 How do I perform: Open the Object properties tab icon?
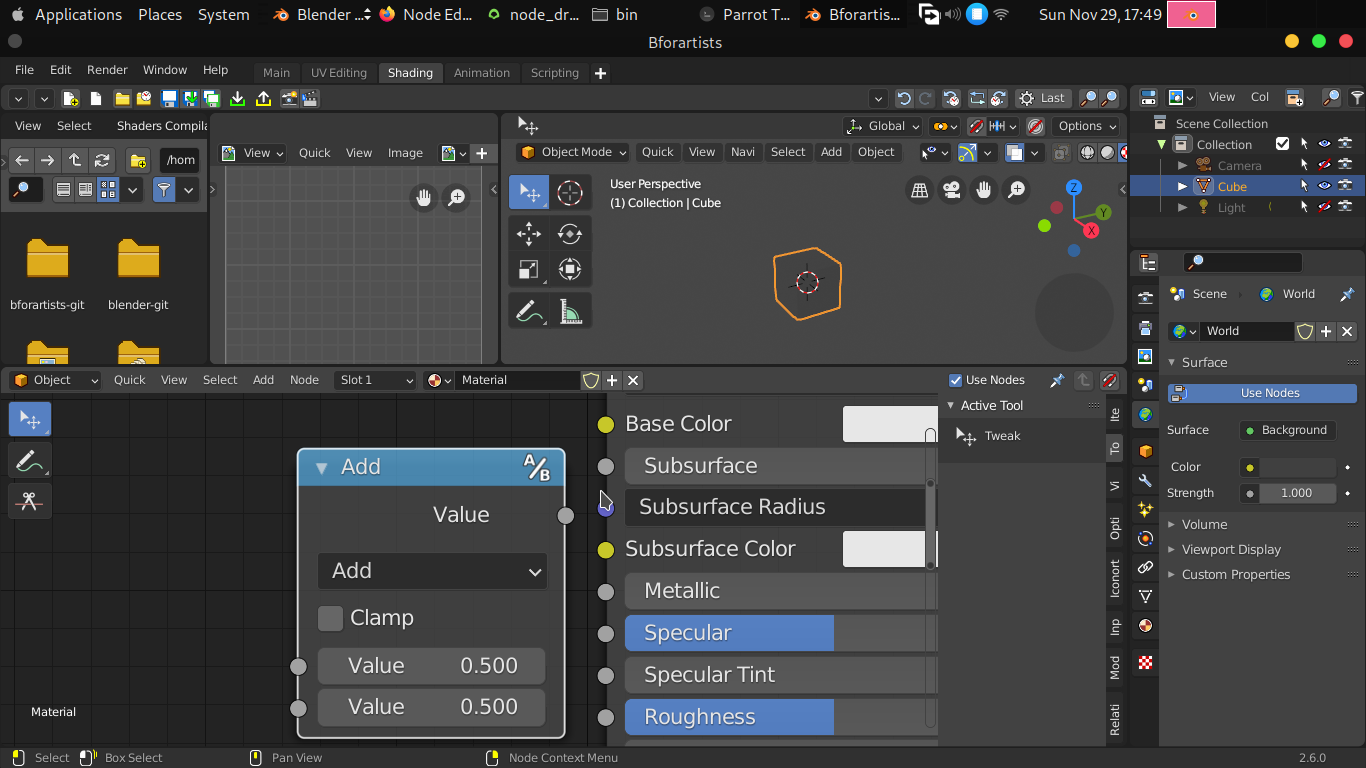click(1145, 452)
